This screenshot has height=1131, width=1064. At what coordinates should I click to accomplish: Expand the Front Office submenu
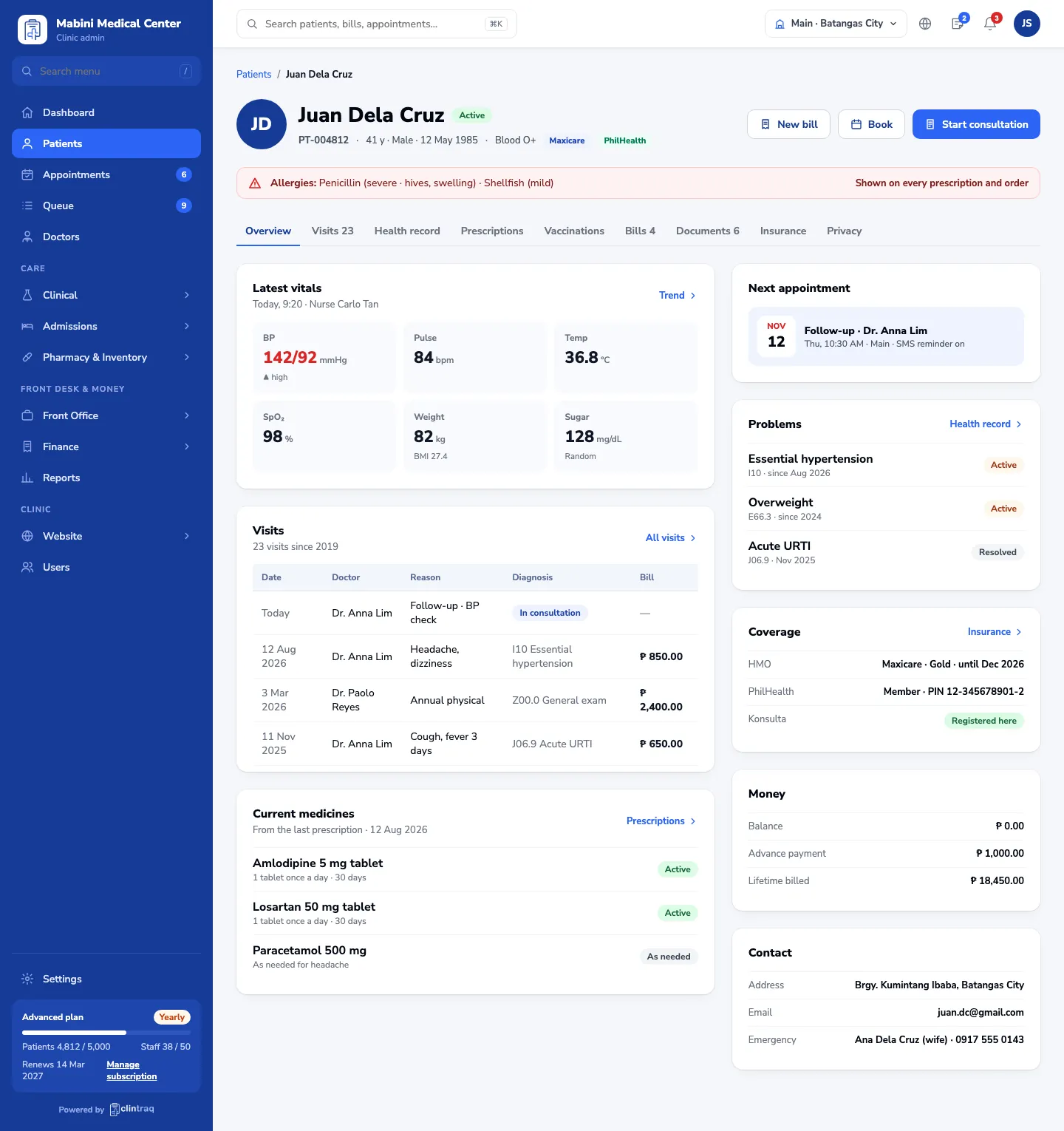(106, 415)
